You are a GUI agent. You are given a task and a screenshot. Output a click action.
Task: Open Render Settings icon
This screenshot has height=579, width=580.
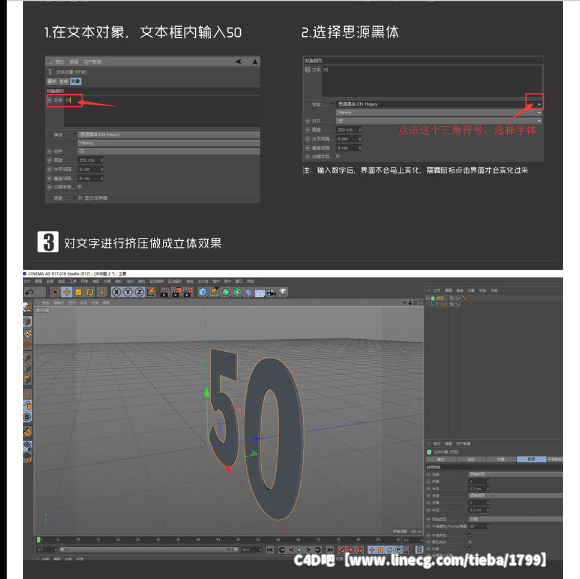tap(188, 293)
